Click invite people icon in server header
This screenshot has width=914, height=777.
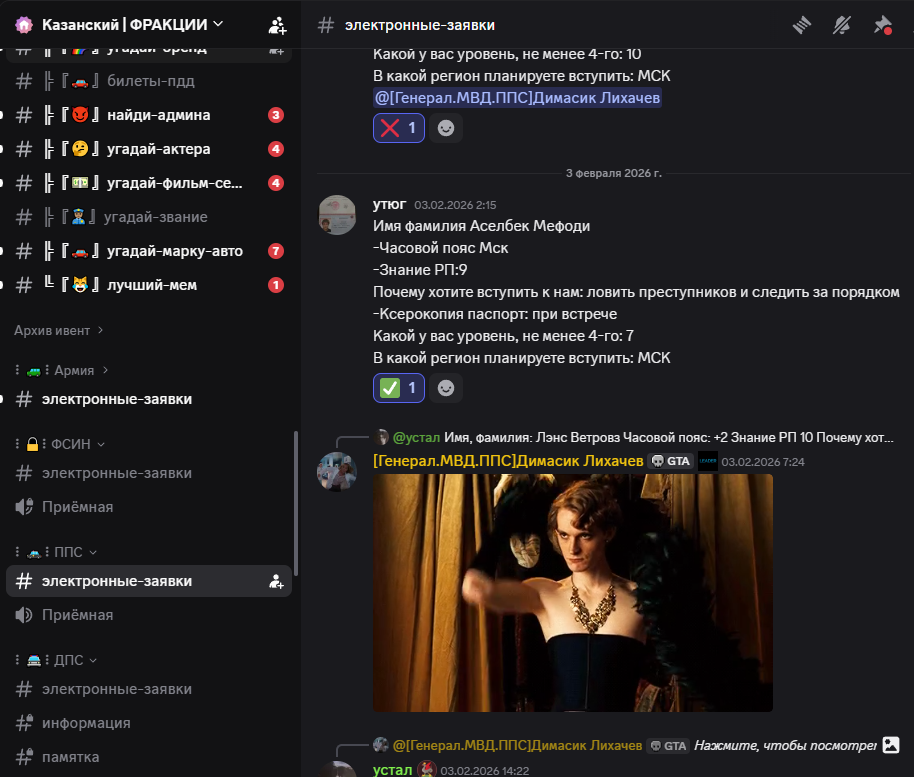[277, 25]
